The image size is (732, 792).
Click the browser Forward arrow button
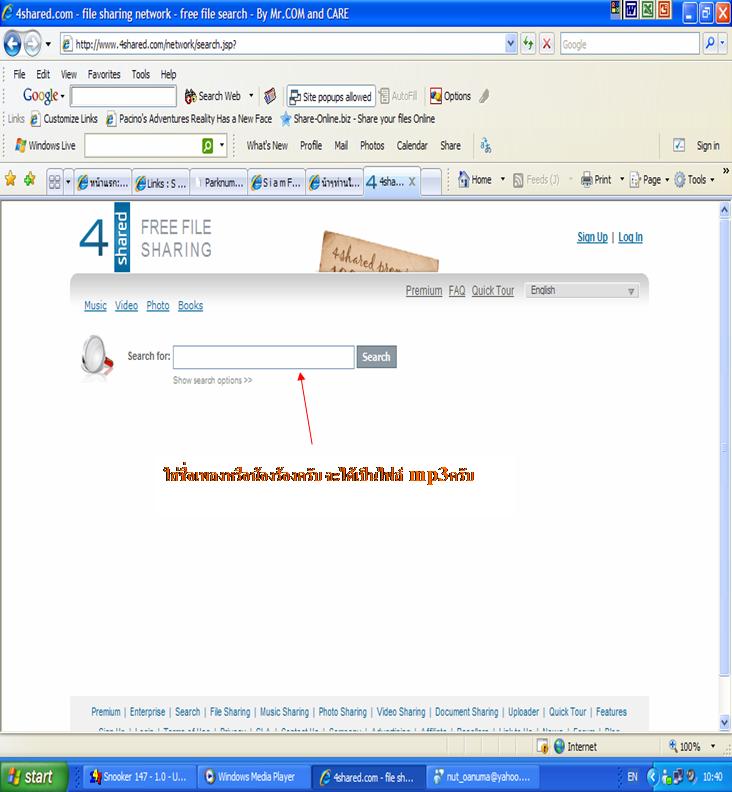click(x=32, y=44)
